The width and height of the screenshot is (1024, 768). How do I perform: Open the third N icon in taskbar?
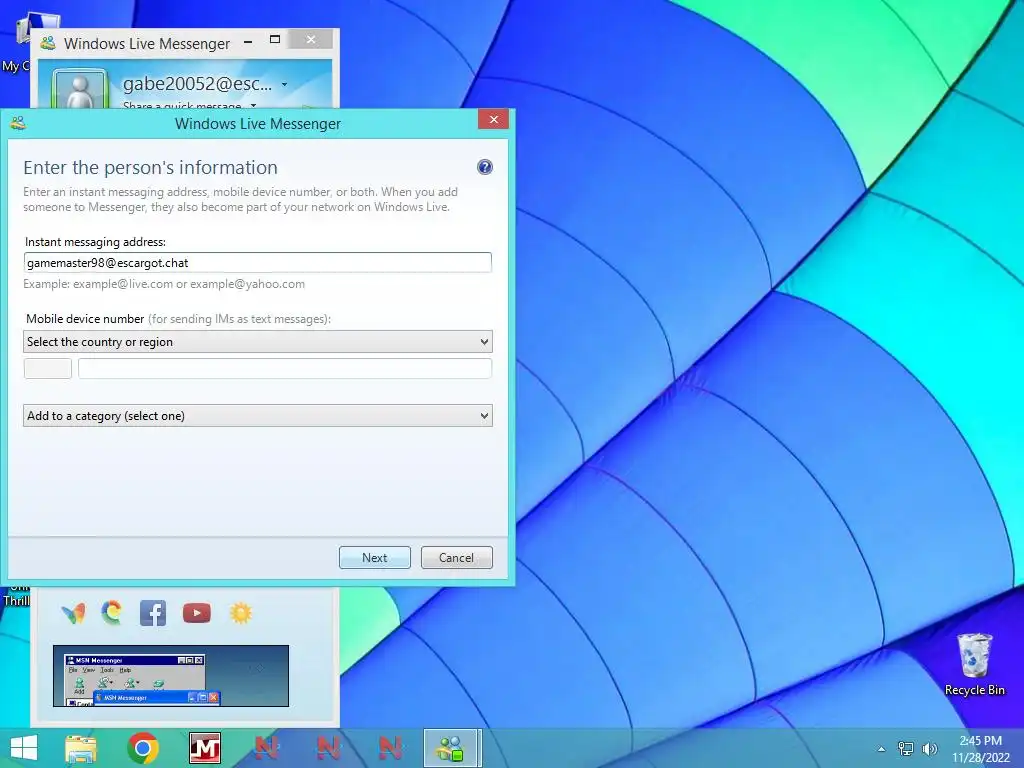pos(390,748)
